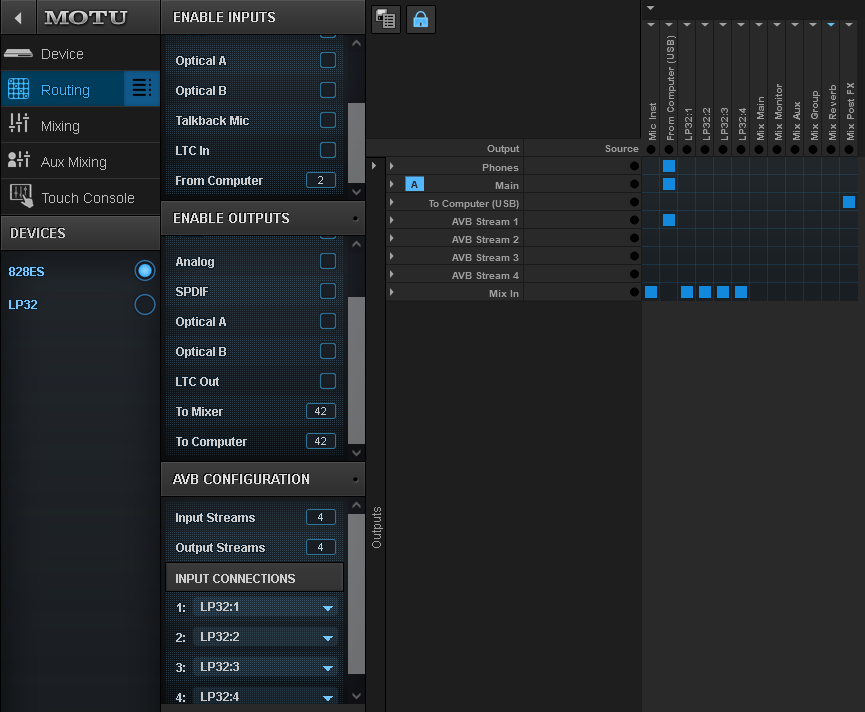Screen dimensions: 865x712
Task: Click the Device hardware icon
Action: point(18,54)
